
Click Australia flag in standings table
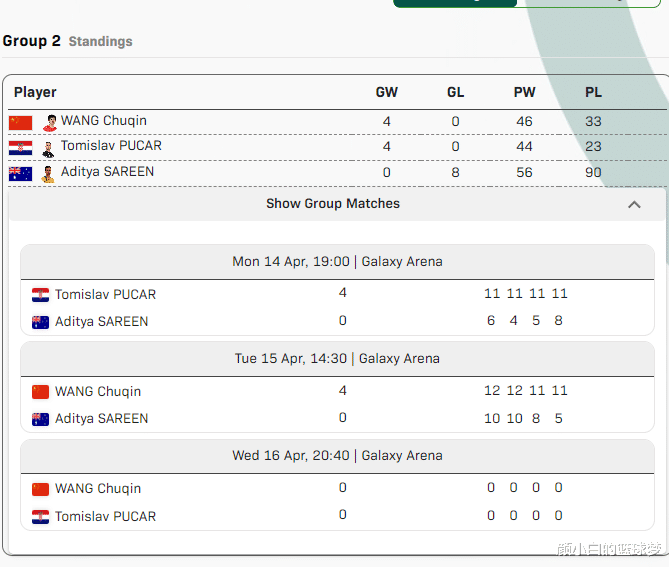click(20, 174)
